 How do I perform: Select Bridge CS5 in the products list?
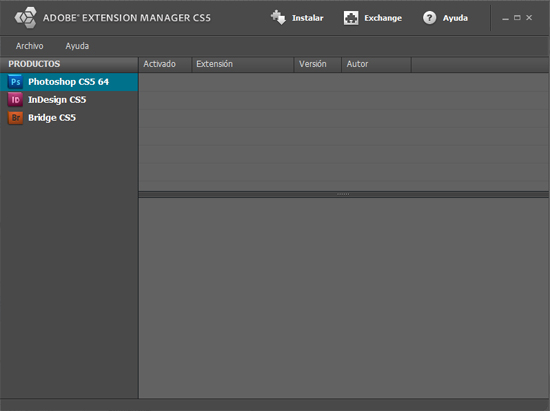(x=69, y=117)
